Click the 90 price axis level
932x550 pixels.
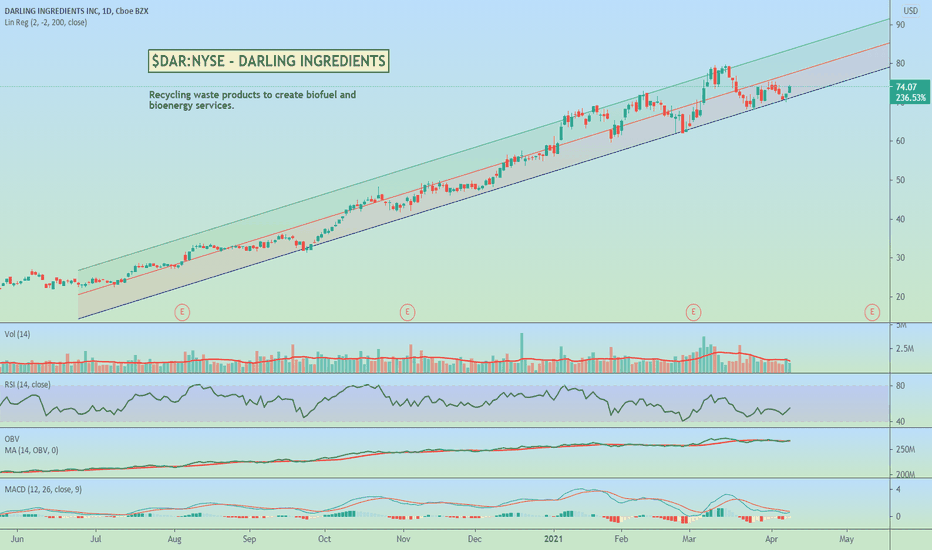(900, 24)
